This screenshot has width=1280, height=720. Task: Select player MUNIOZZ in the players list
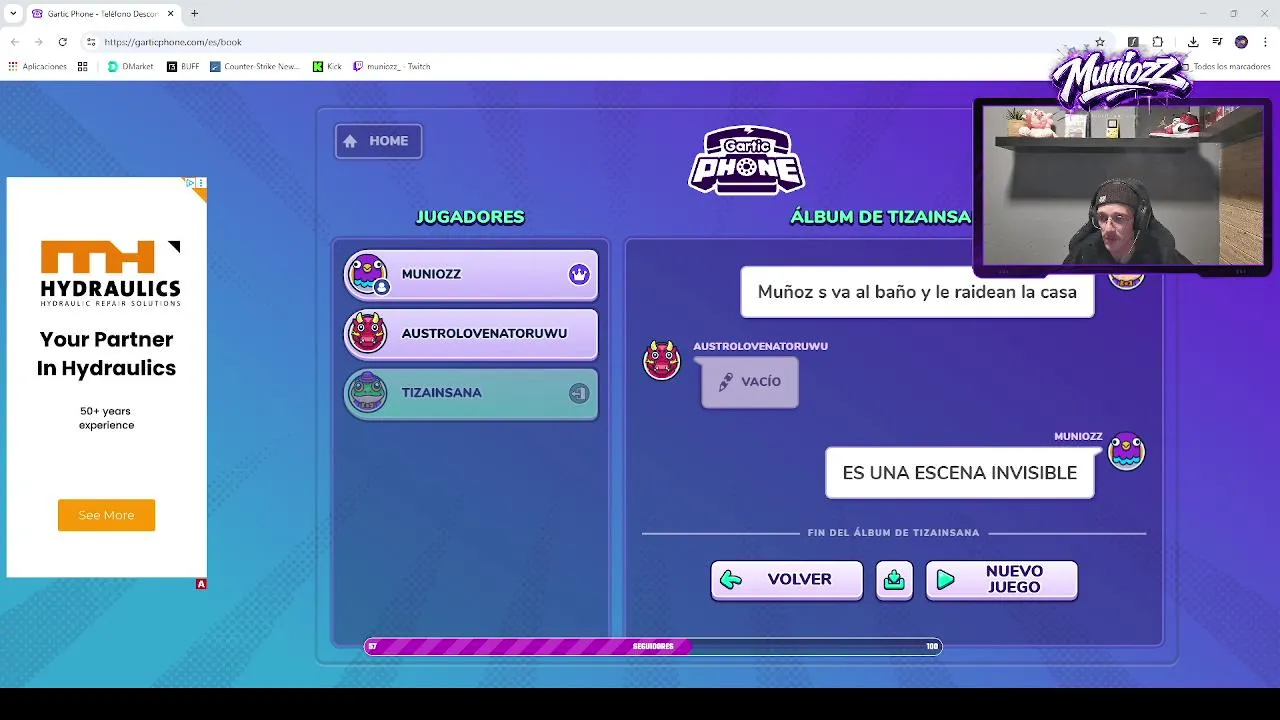[471, 274]
